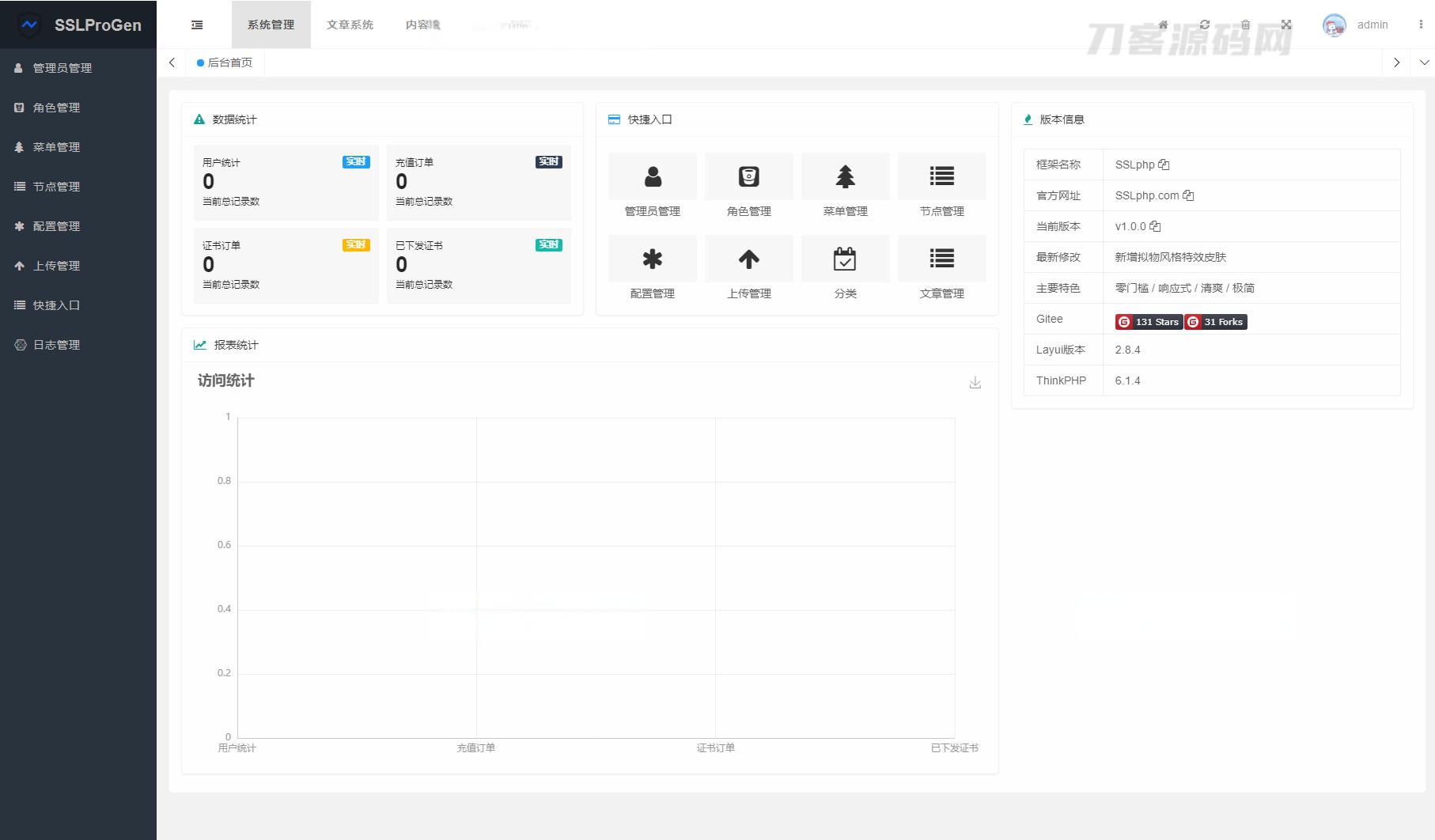Click the admin avatar image
Image resolution: width=1435 pixels, height=840 pixels.
click(x=1335, y=25)
